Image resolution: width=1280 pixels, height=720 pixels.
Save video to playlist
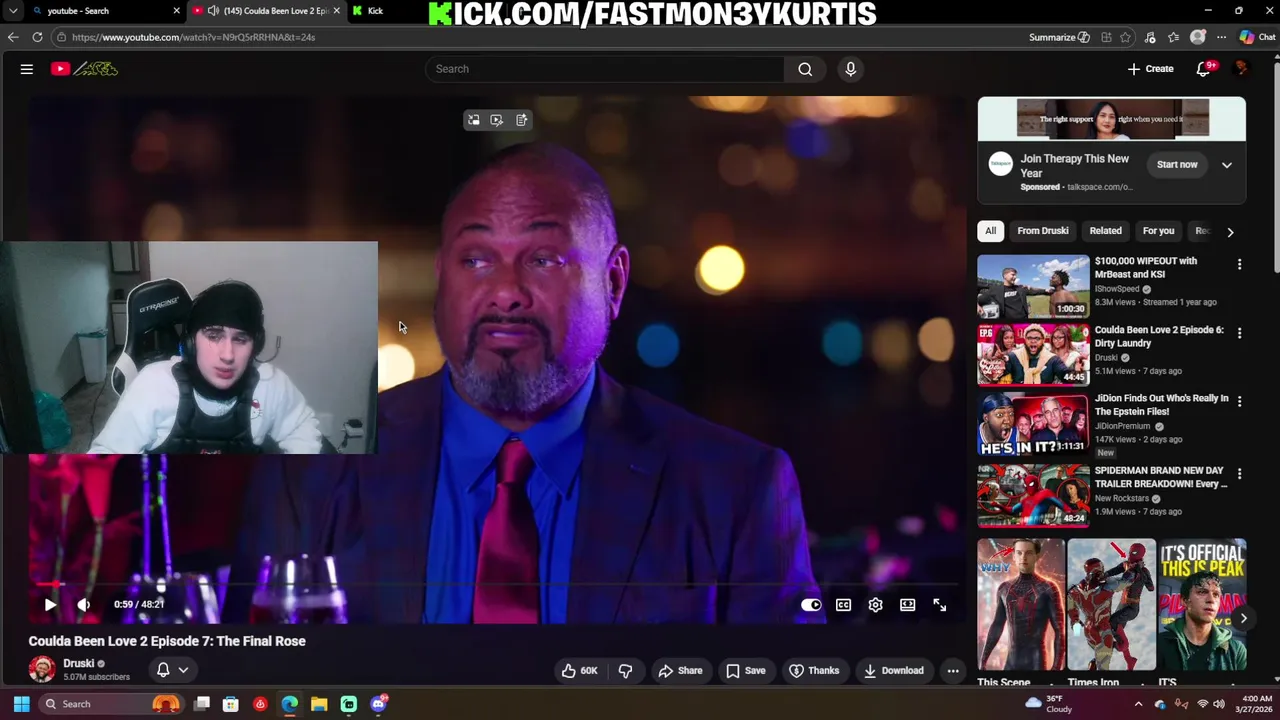(746, 670)
